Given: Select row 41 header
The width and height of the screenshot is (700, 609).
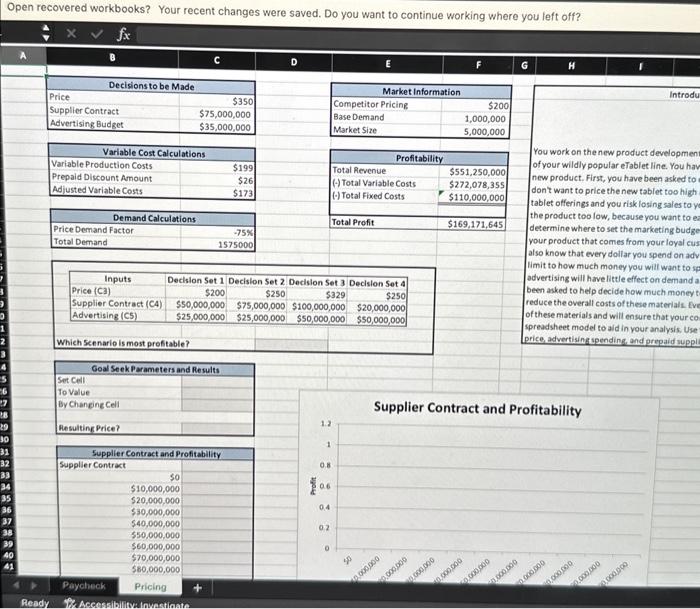Looking at the screenshot, I should point(8,567).
